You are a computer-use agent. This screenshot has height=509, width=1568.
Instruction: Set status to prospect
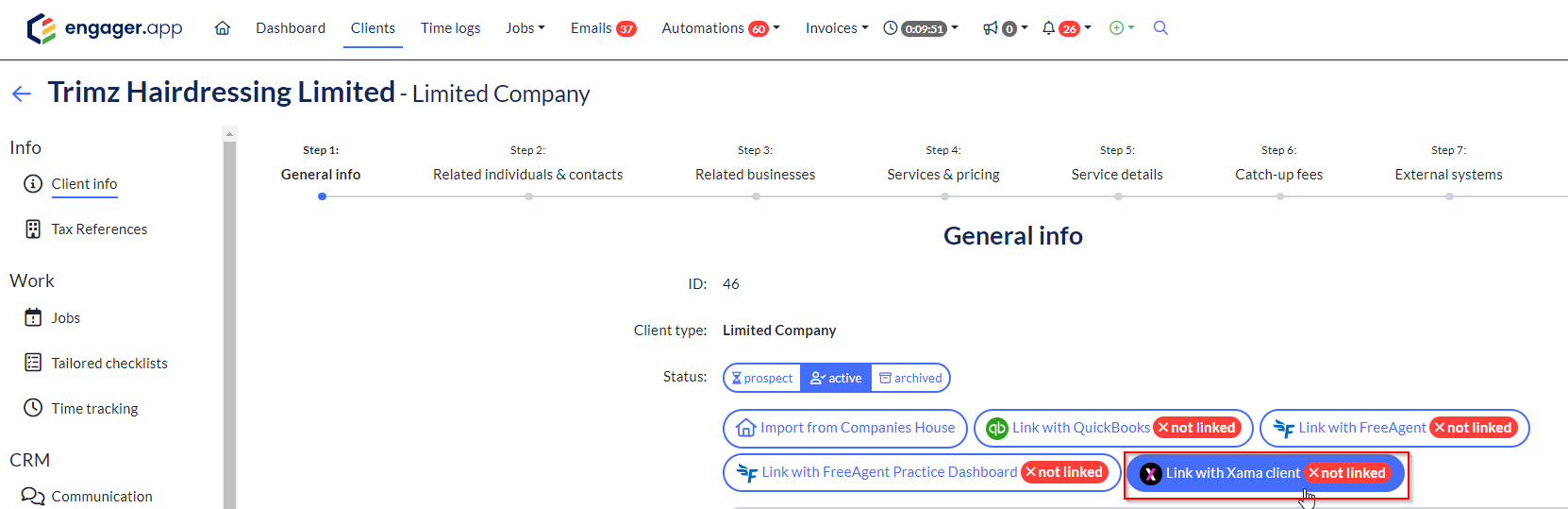tap(762, 378)
